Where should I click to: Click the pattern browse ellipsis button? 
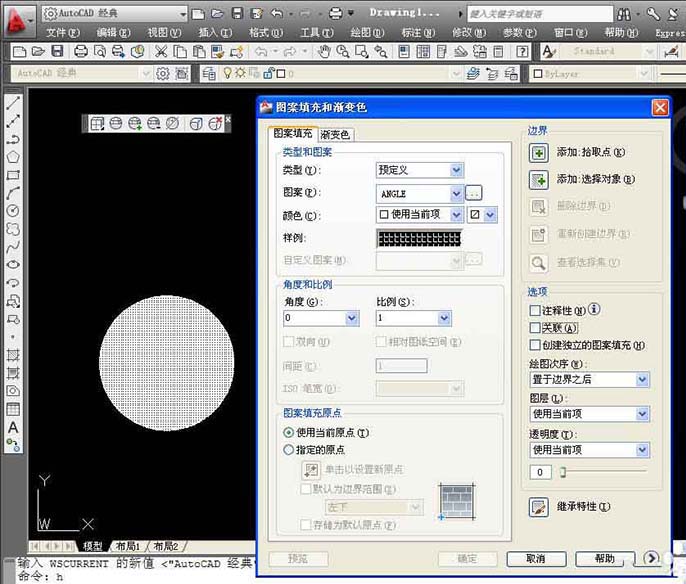pyautogui.click(x=473, y=193)
